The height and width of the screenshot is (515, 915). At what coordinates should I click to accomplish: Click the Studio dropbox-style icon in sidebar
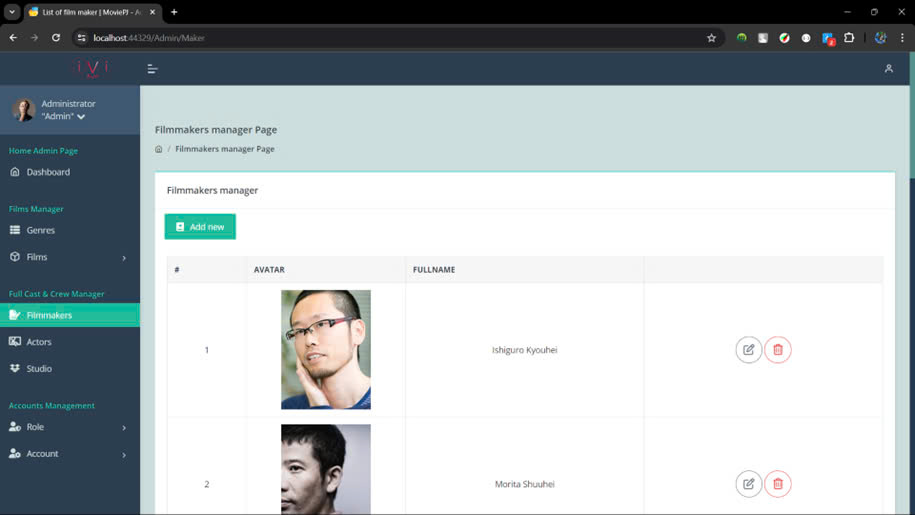(15, 368)
